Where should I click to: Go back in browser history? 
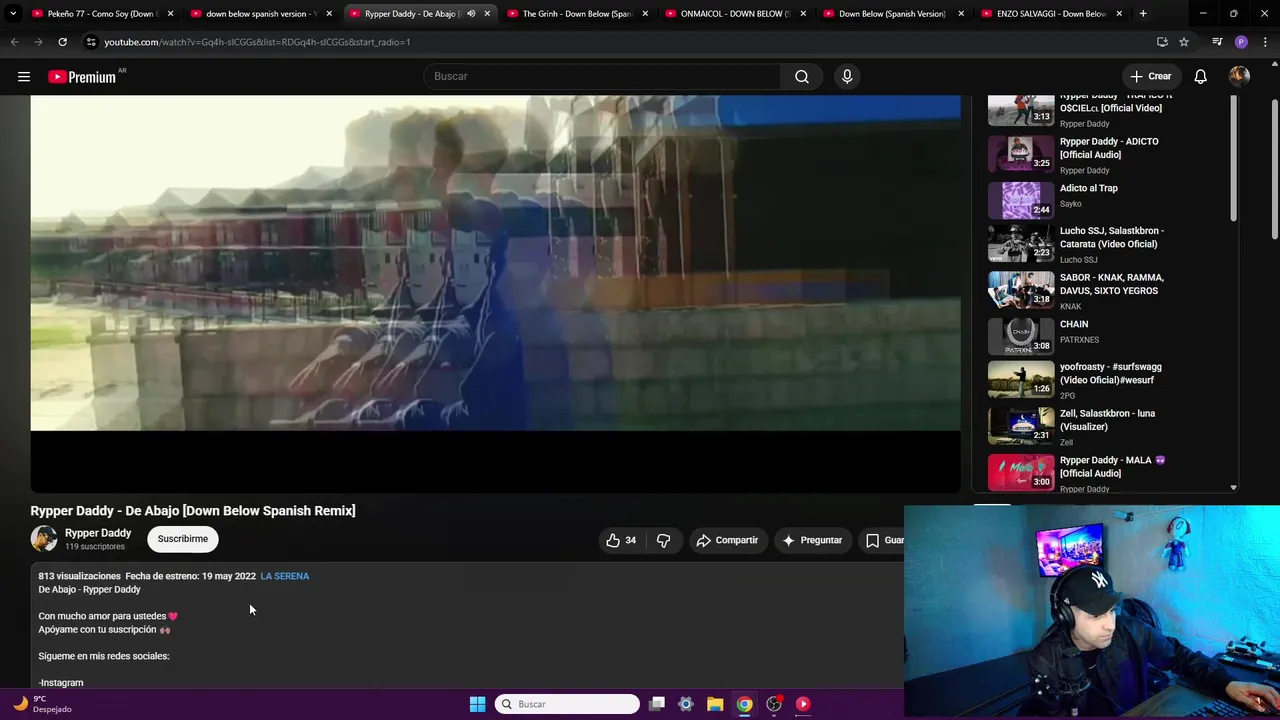[x=14, y=42]
